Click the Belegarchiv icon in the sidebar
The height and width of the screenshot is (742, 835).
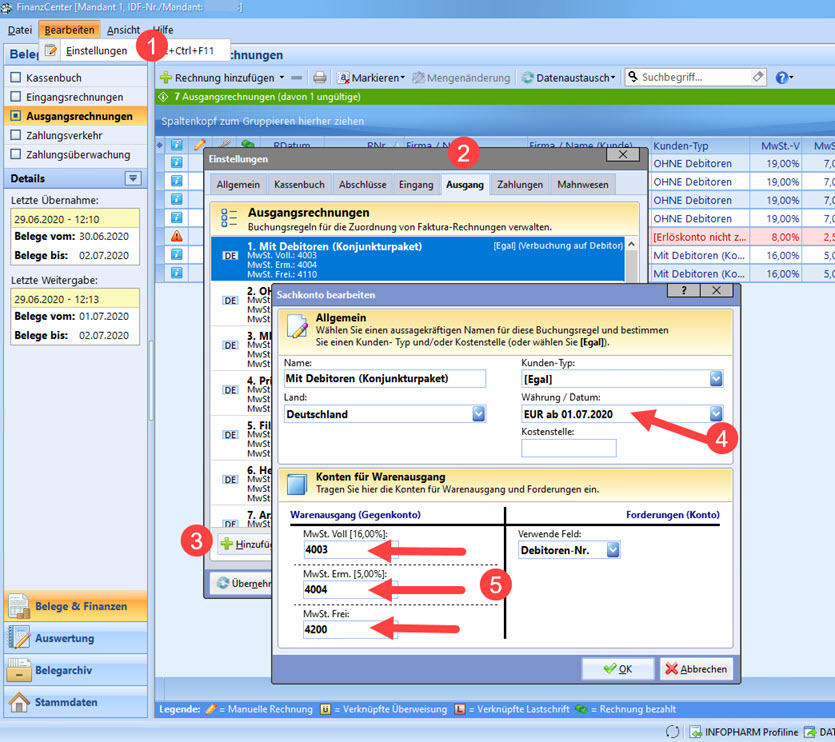(19, 670)
